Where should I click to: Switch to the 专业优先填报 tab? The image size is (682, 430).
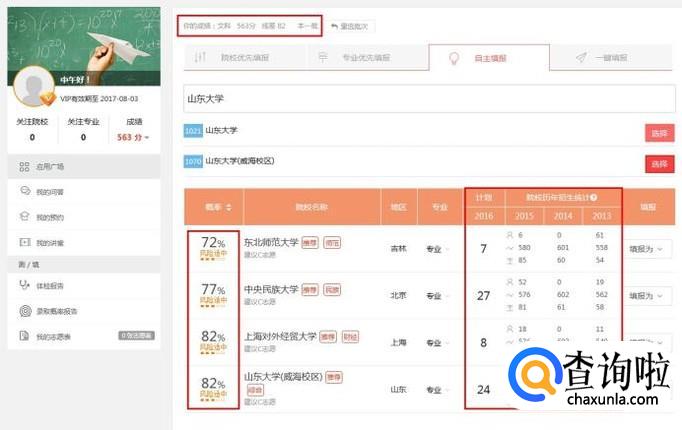(367, 57)
